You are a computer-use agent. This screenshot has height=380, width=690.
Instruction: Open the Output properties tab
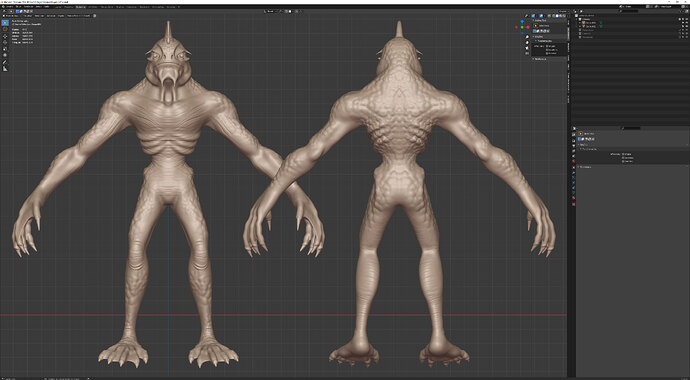pos(574,146)
